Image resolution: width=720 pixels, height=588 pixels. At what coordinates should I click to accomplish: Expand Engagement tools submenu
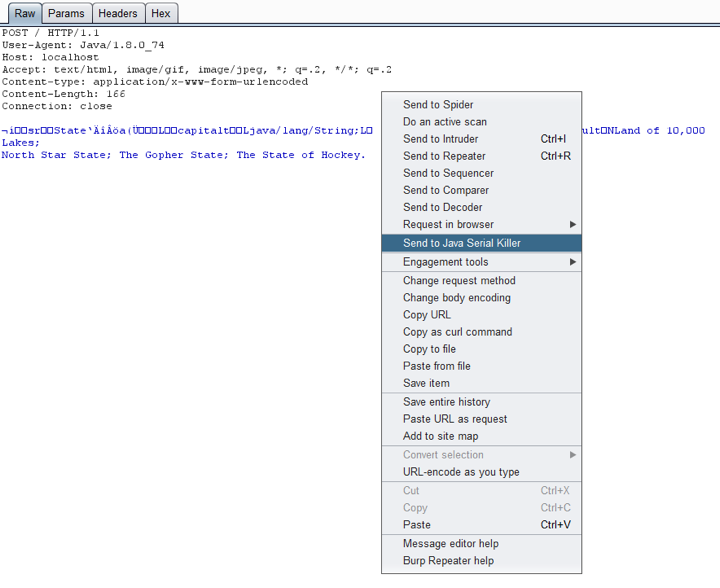pos(446,262)
